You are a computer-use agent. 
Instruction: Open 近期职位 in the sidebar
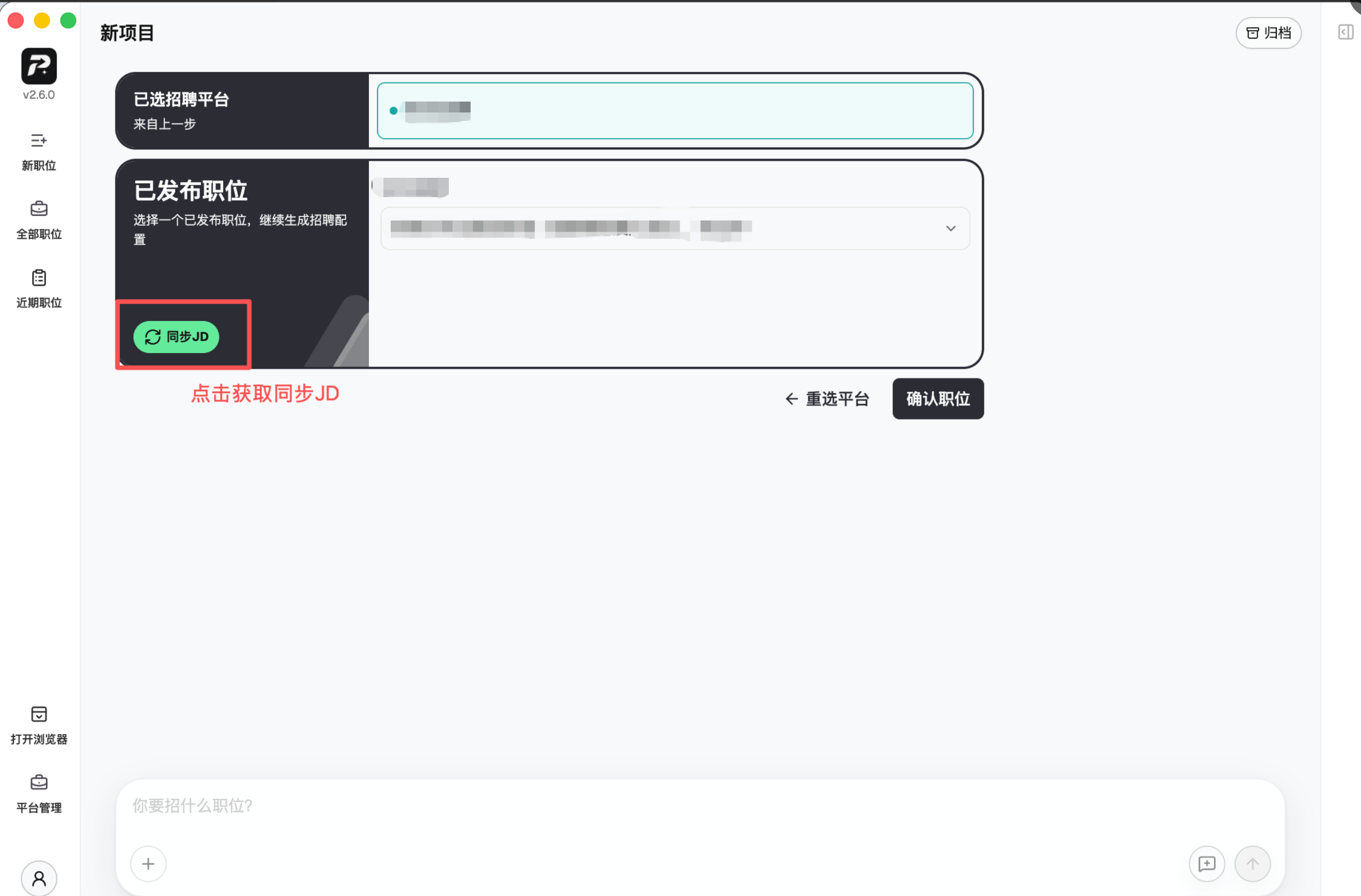tap(39, 288)
